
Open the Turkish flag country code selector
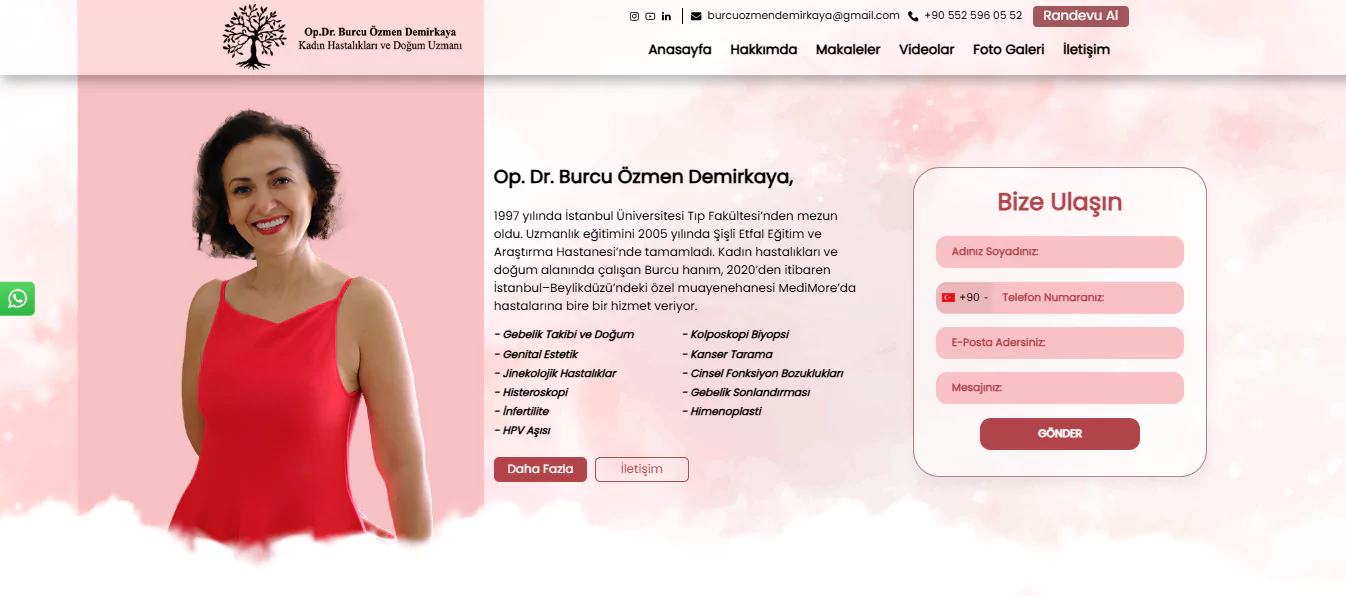tap(964, 297)
